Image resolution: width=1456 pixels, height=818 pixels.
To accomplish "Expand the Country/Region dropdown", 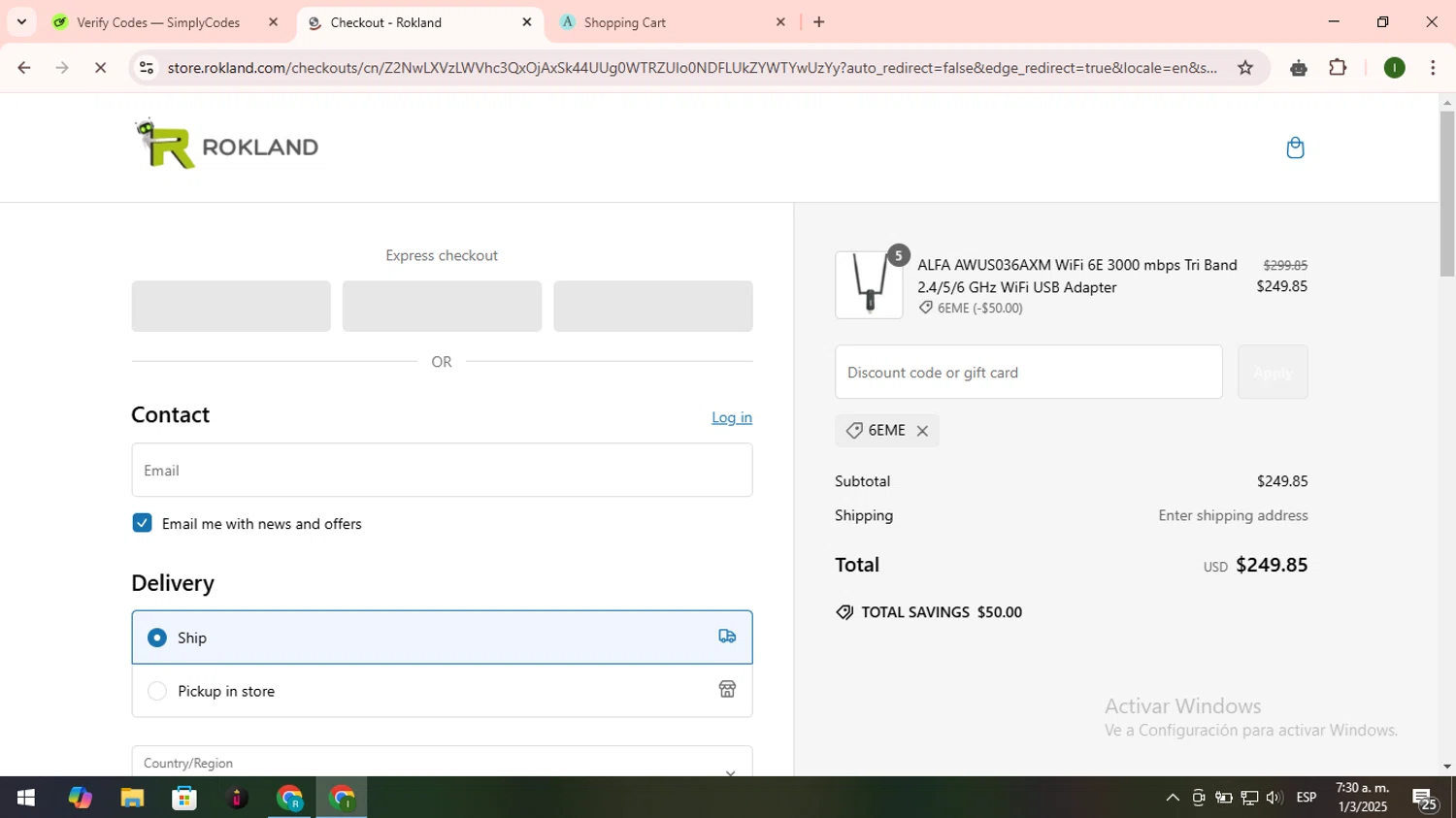I will click(442, 762).
